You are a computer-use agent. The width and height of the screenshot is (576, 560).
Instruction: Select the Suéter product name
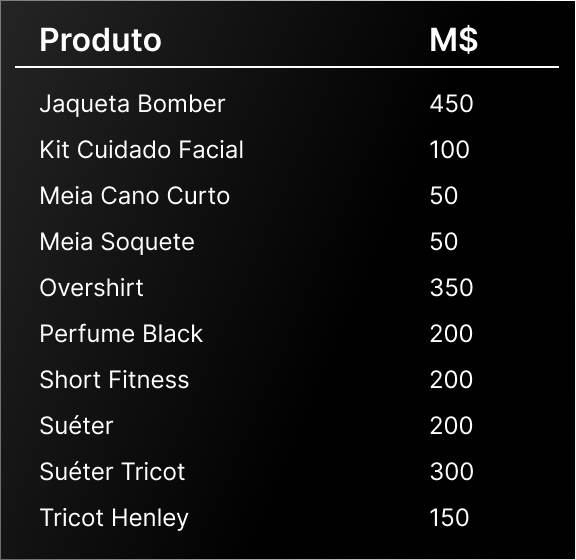76,426
